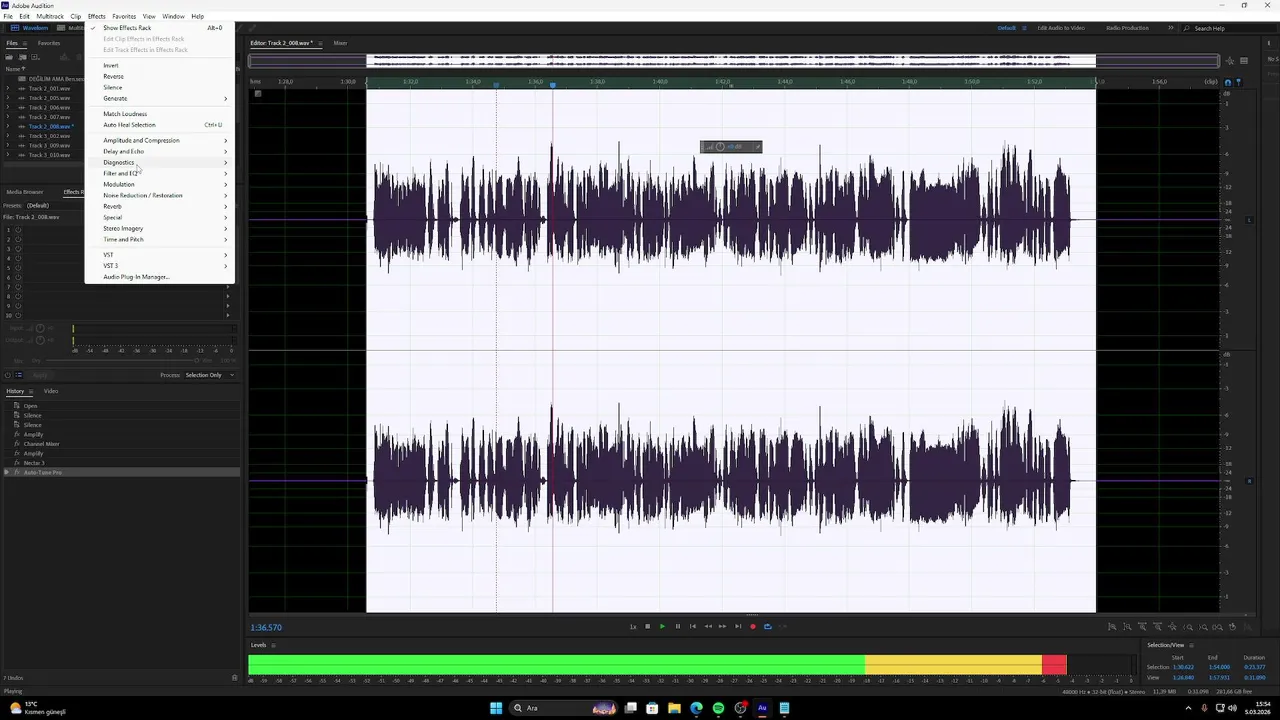Screen dimensions: 1280x720
Task: Open the Process Selection Only dropdown
Action: 209,375
